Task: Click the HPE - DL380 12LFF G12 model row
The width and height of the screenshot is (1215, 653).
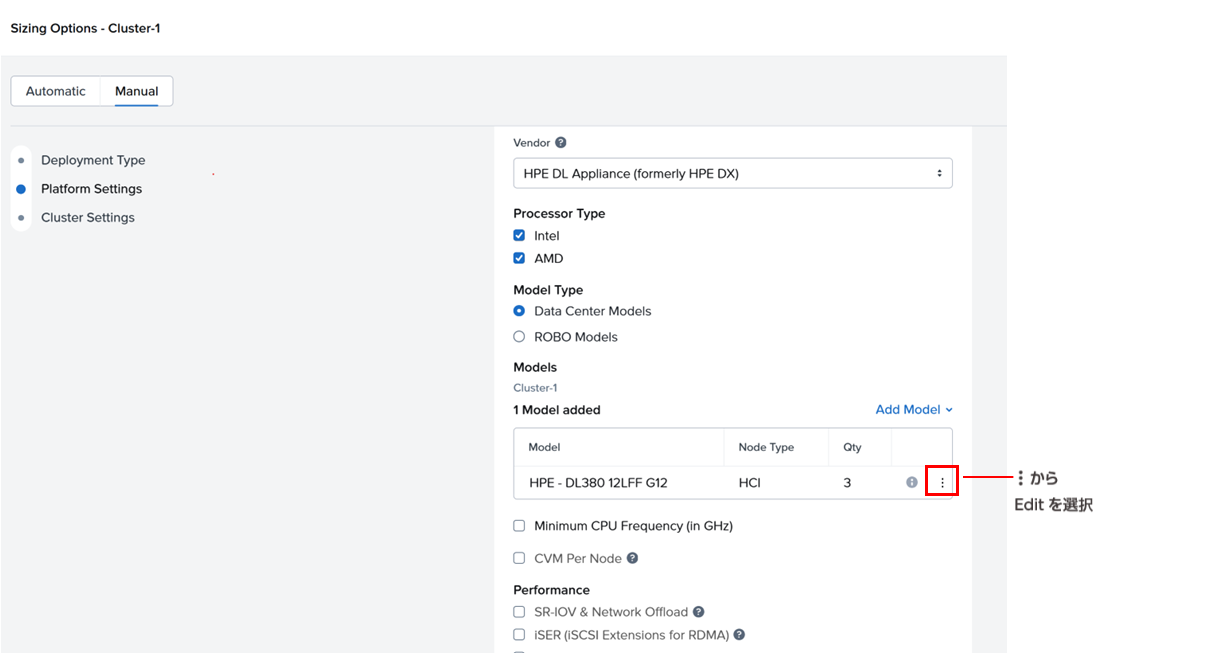Action: [598, 483]
